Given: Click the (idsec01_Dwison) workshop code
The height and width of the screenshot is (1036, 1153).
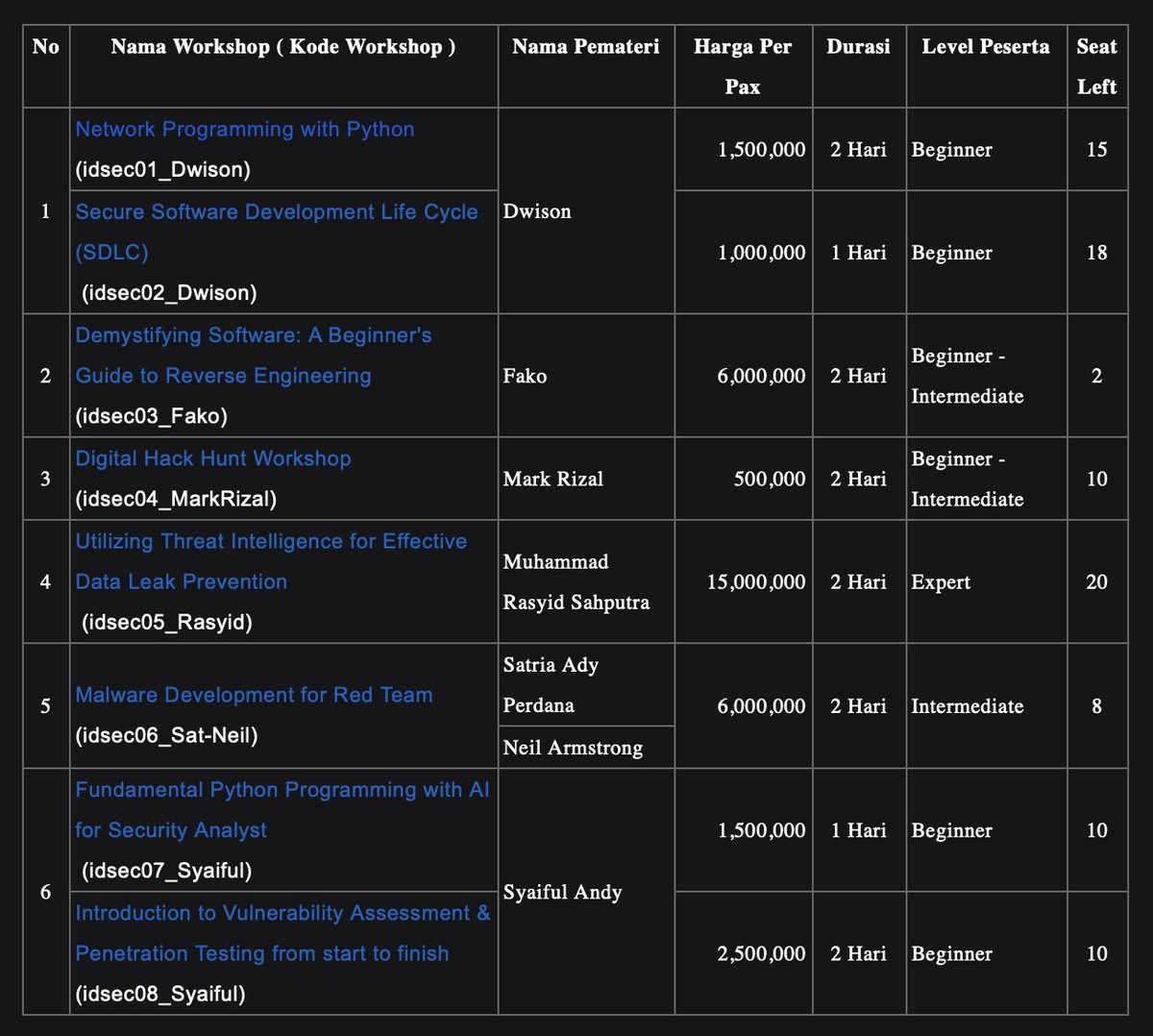Looking at the screenshot, I should pyautogui.click(x=162, y=169).
